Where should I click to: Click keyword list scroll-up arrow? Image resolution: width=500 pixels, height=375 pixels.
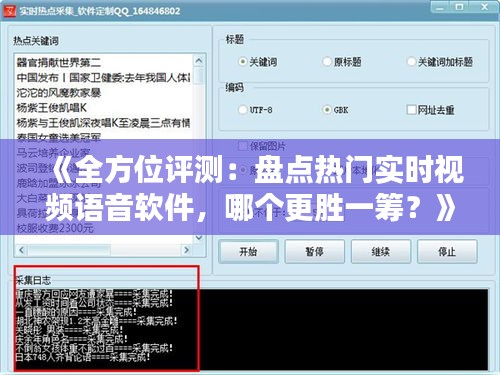click(x=199, y=61)
